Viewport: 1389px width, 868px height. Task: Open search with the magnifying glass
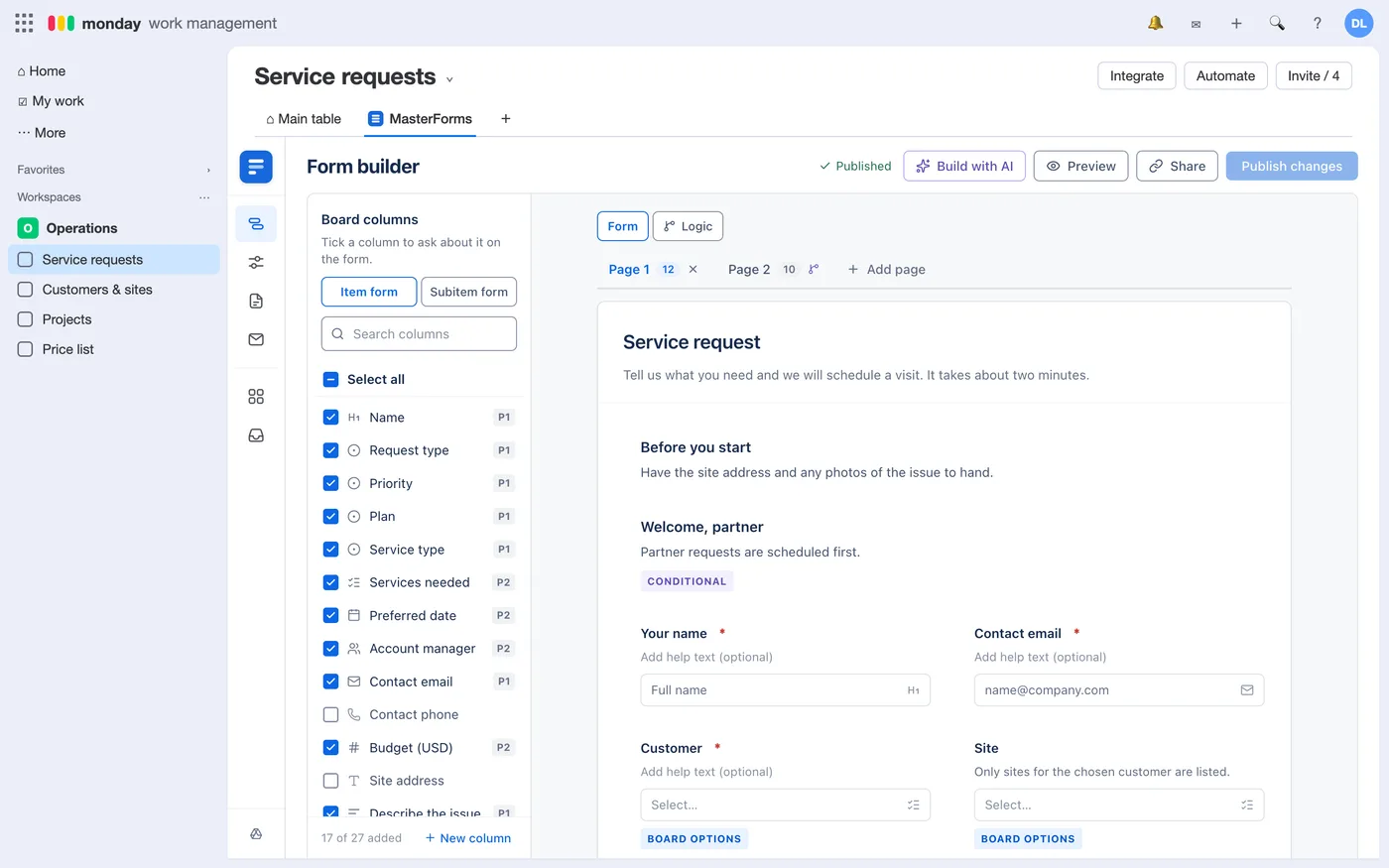tap(1277, 23)
